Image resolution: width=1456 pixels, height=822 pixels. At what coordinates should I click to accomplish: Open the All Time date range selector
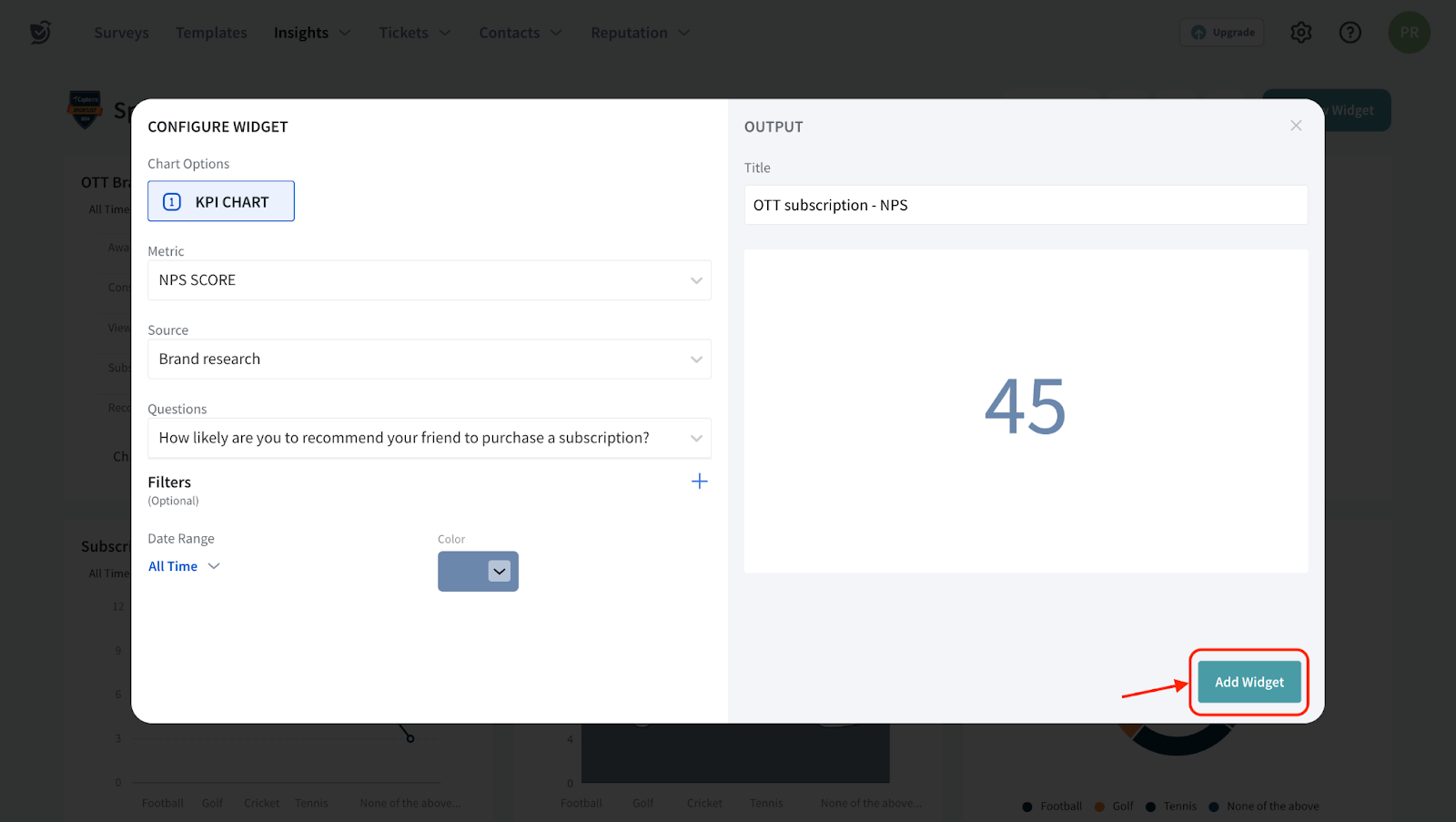tap(184, 566)
